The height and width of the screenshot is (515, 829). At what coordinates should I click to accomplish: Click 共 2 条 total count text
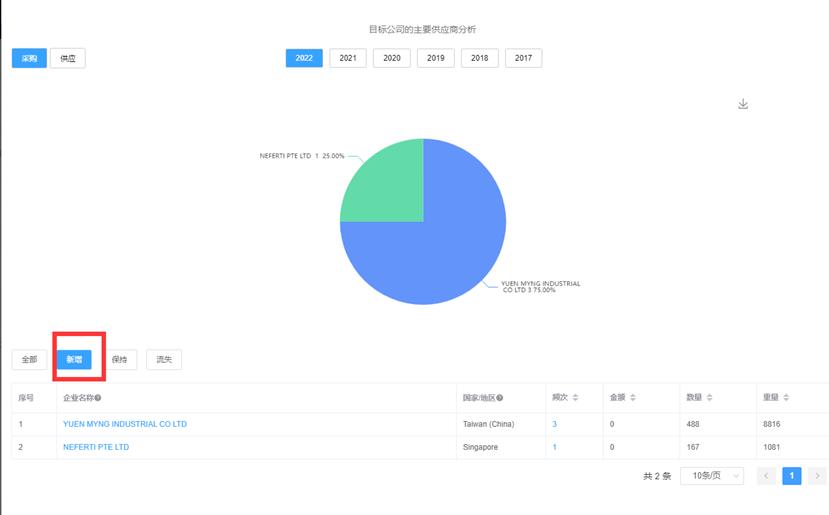point(657,476)
